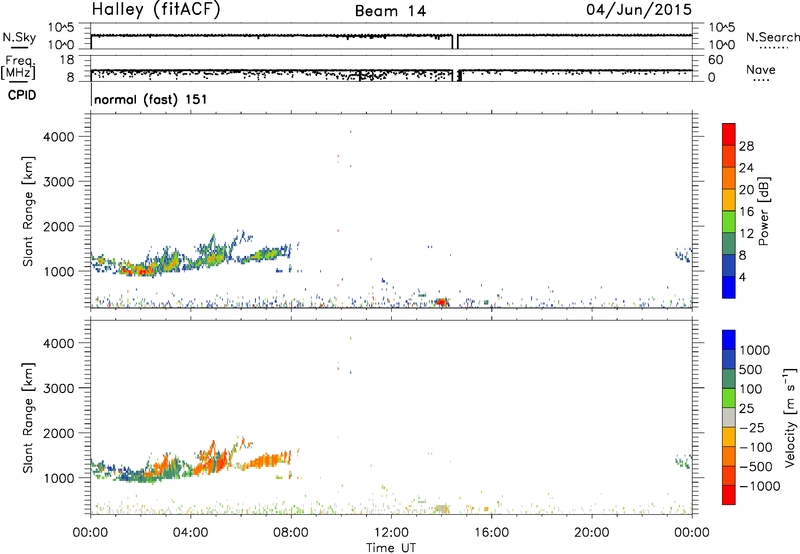The height and width of the screenshot is (554, 800).
Task: Click Velocity colorbar blue segment above 1000
Action: coord(729,340)
